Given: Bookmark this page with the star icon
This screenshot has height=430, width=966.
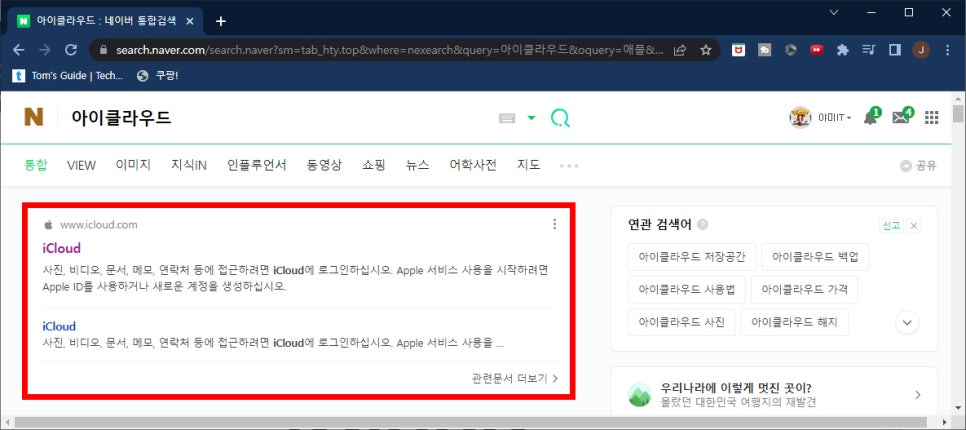Looking at the screenshot, I should (x=706, y=50).
